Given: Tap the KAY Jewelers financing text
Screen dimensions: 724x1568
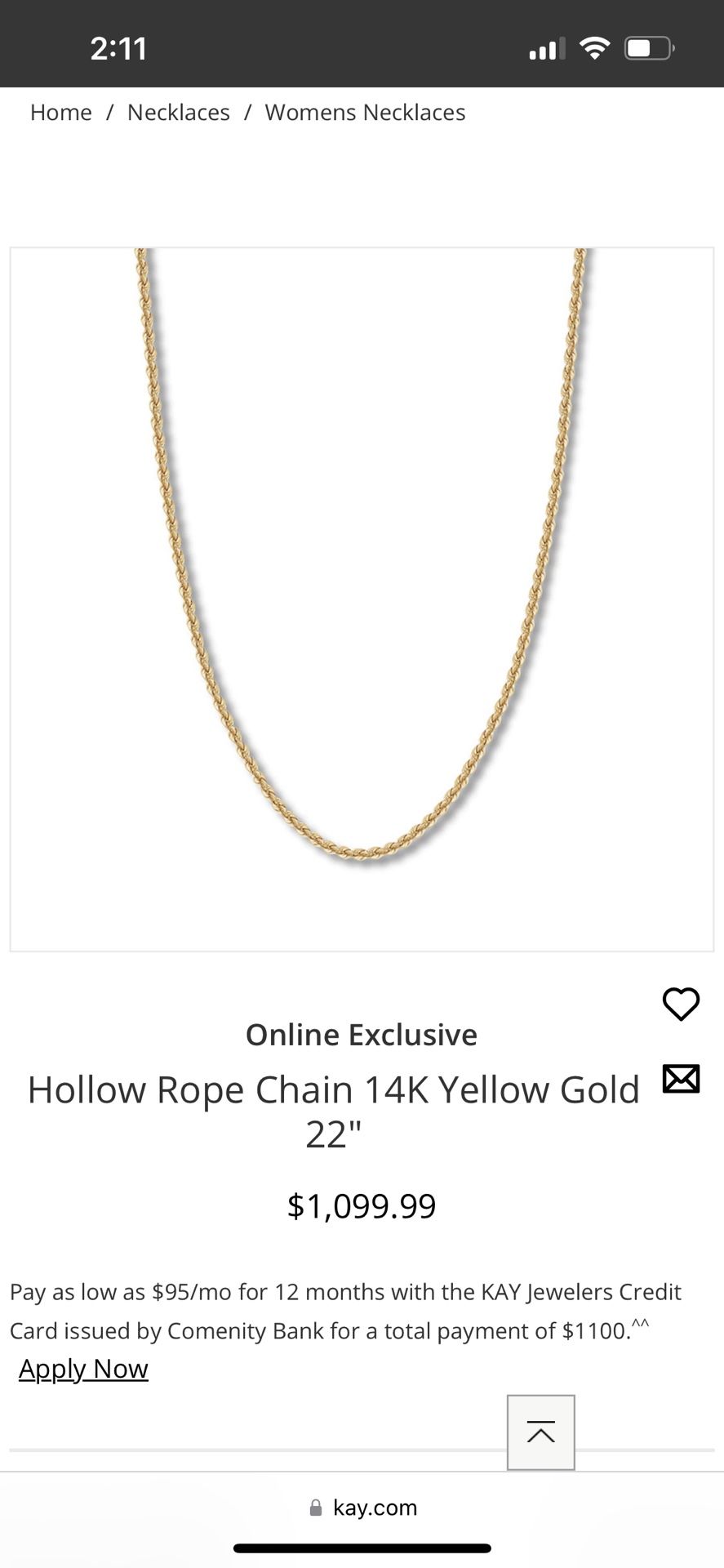Looking at the screenshot, I should (345, 1312).
